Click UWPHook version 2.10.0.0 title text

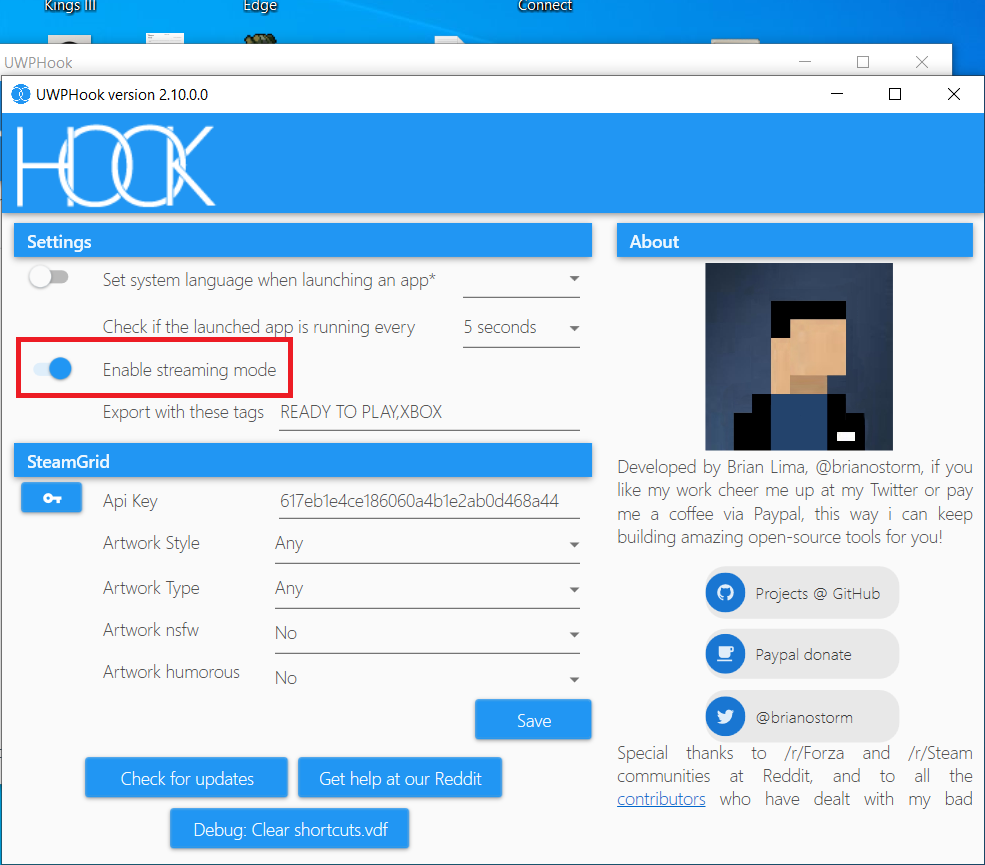pyautogui.click(x=122, y=95)
